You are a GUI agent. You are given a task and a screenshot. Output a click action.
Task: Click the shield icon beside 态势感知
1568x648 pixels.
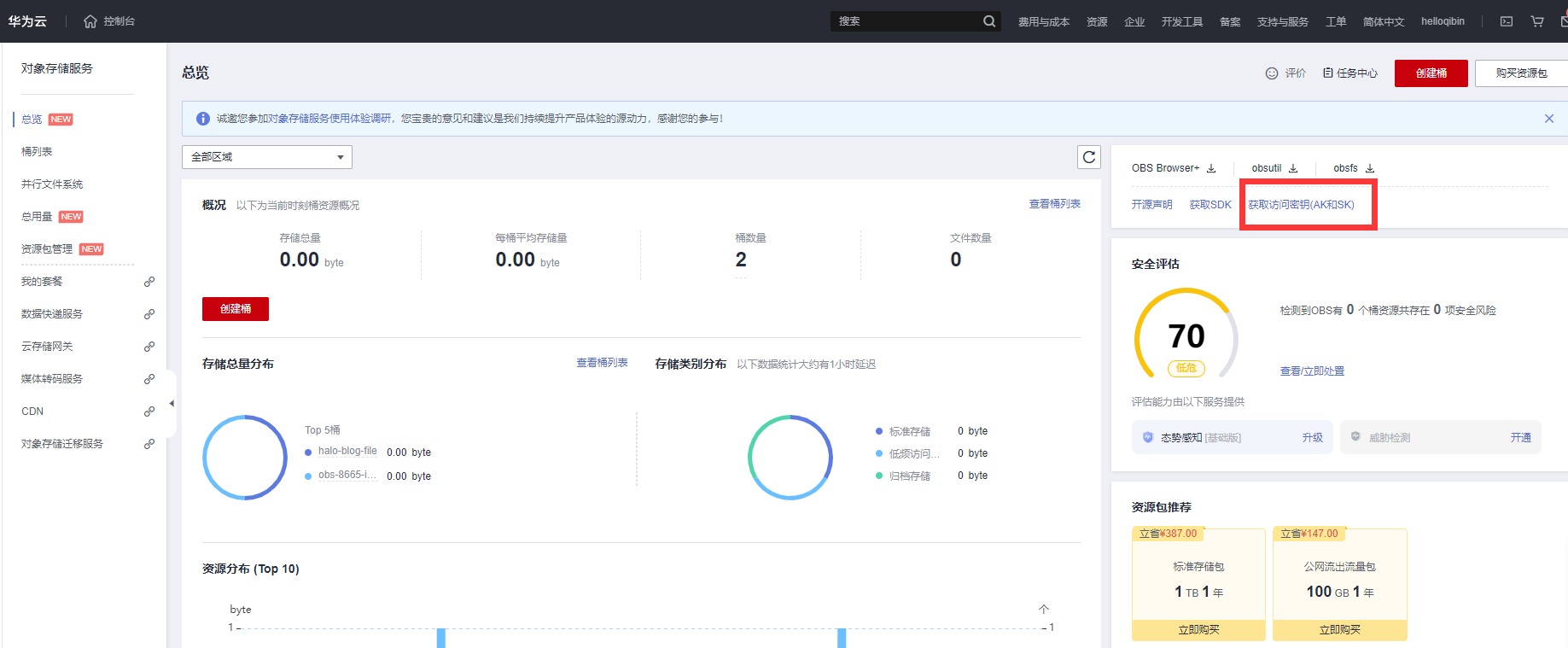tap(1148, 437)
